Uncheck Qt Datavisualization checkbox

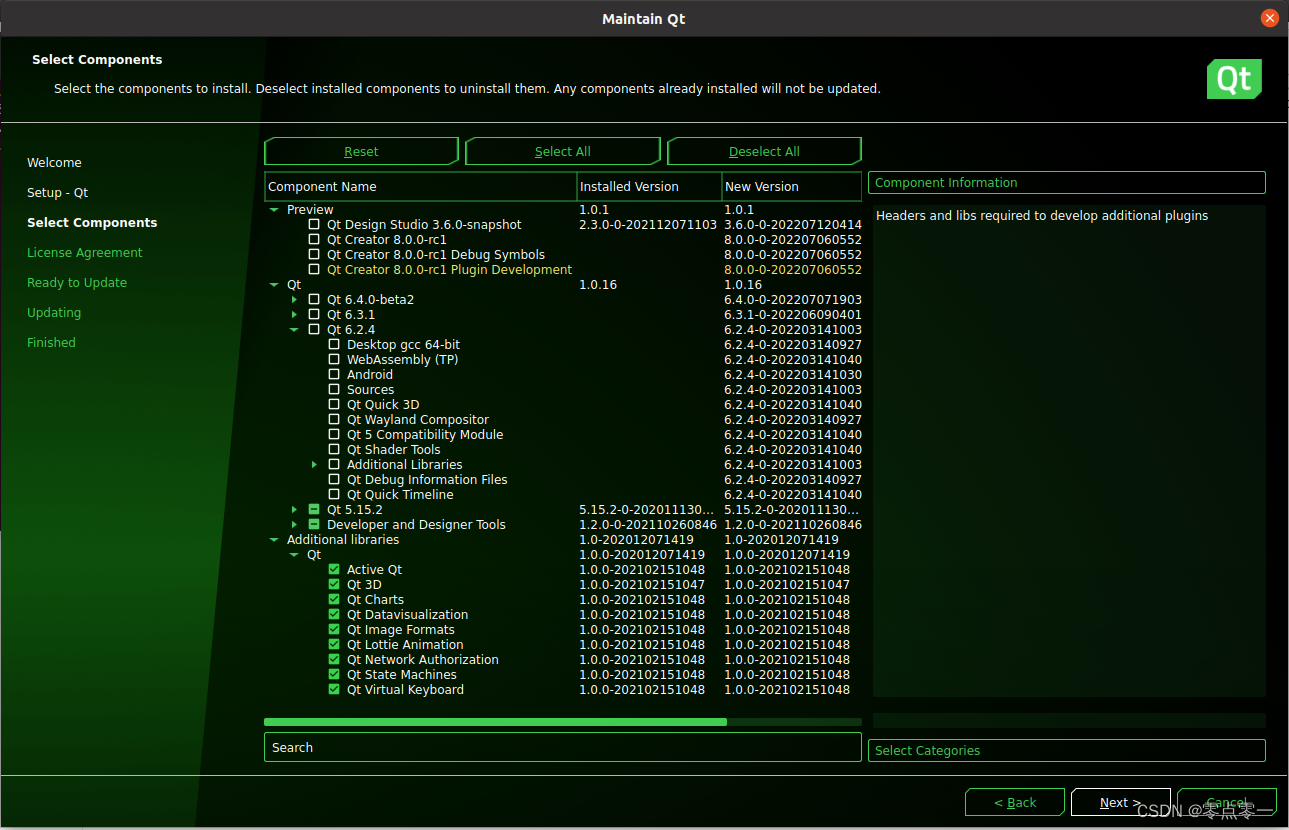tap(334, 615)
